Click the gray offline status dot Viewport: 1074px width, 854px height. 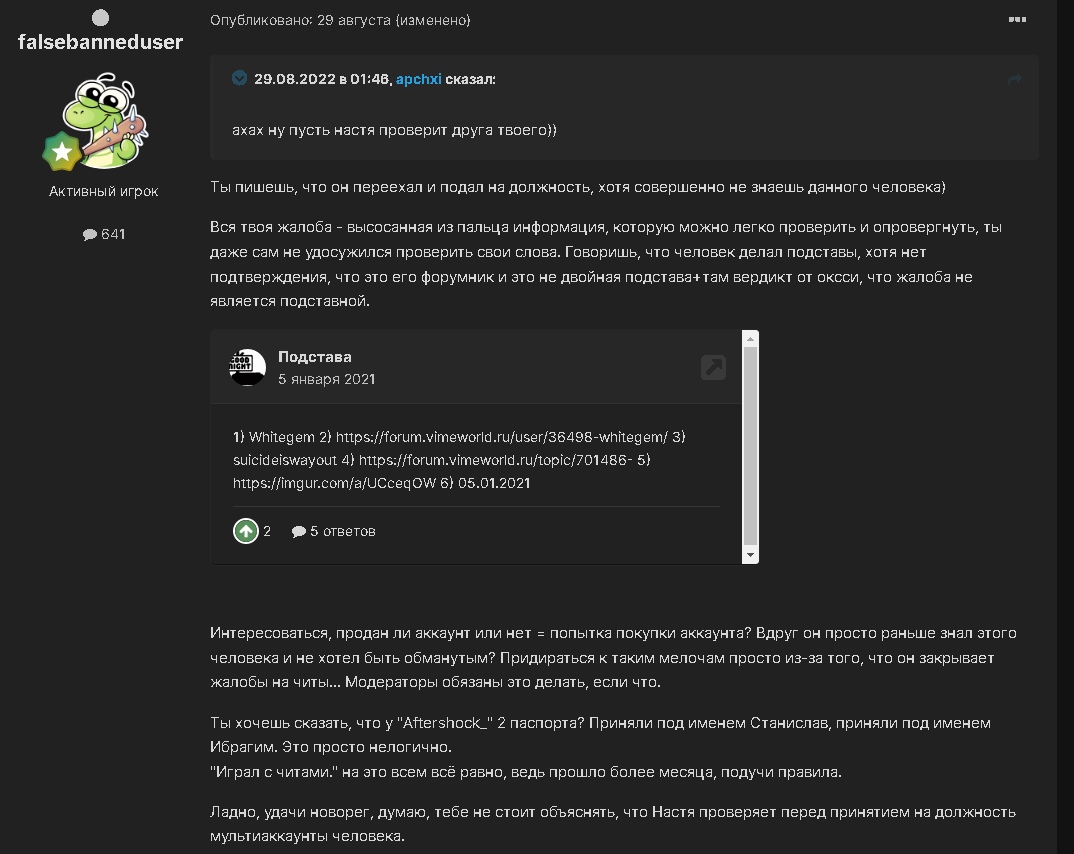click(100, 17)
